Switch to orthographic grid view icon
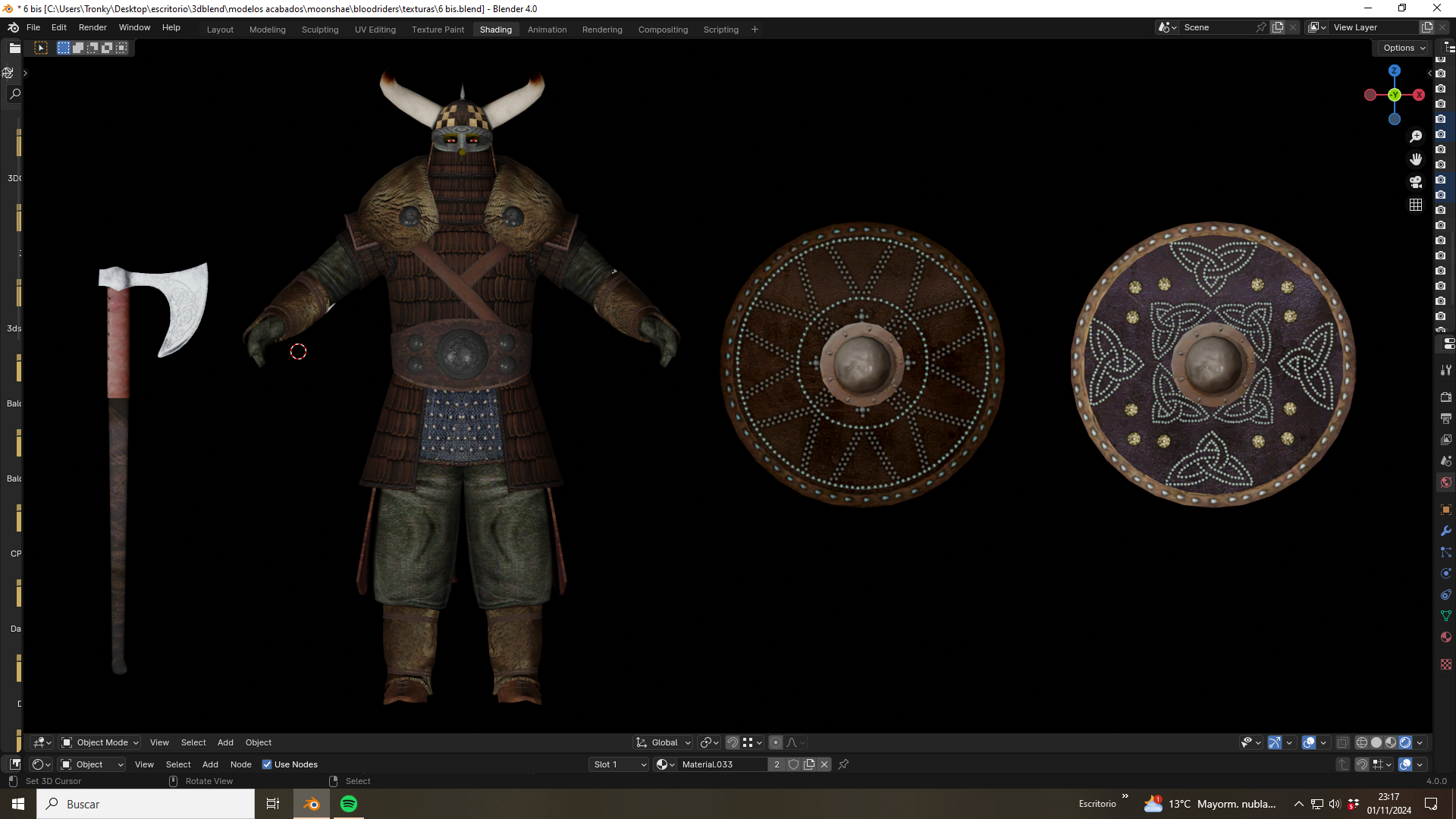 point(1415,205)
